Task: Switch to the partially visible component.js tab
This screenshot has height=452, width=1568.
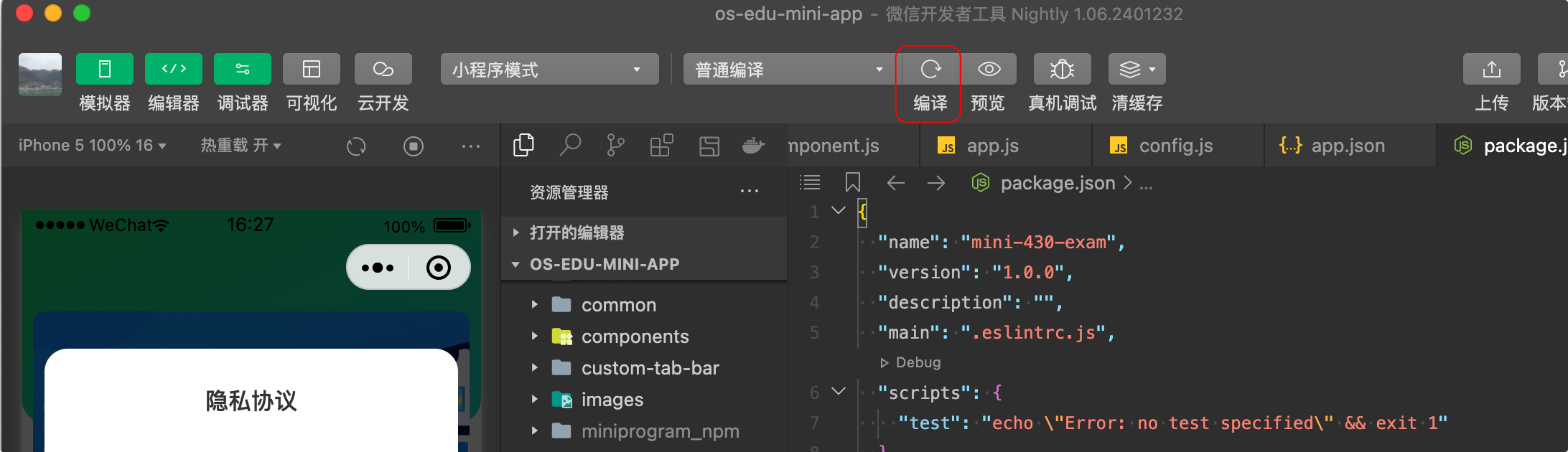Action: (853, 146)
